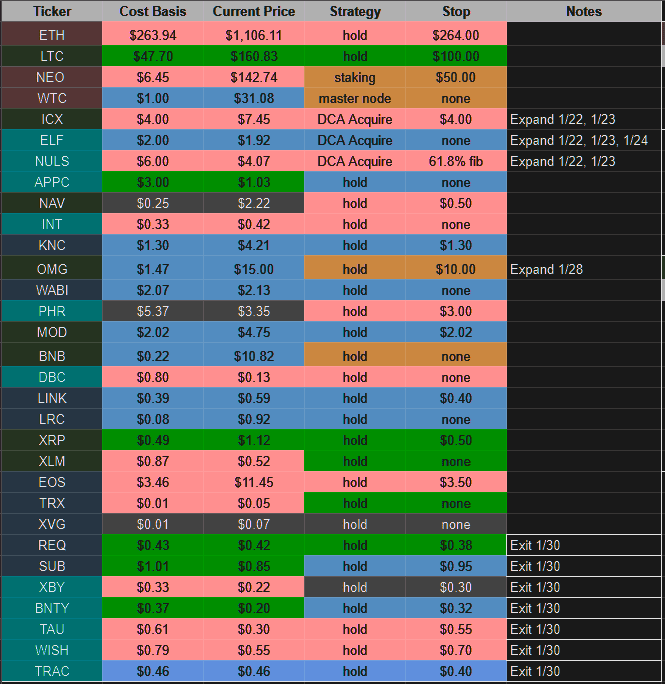Select the NAV stop value $0.50

coord(456,203)
